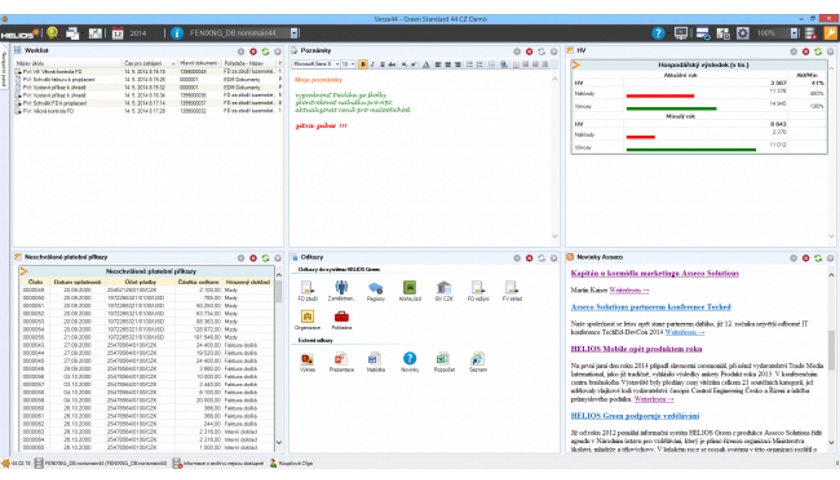Click the text color icon in Poznámky toolbar
The width and height of the screenshot is (840, 480).
(x=426, y=64)
